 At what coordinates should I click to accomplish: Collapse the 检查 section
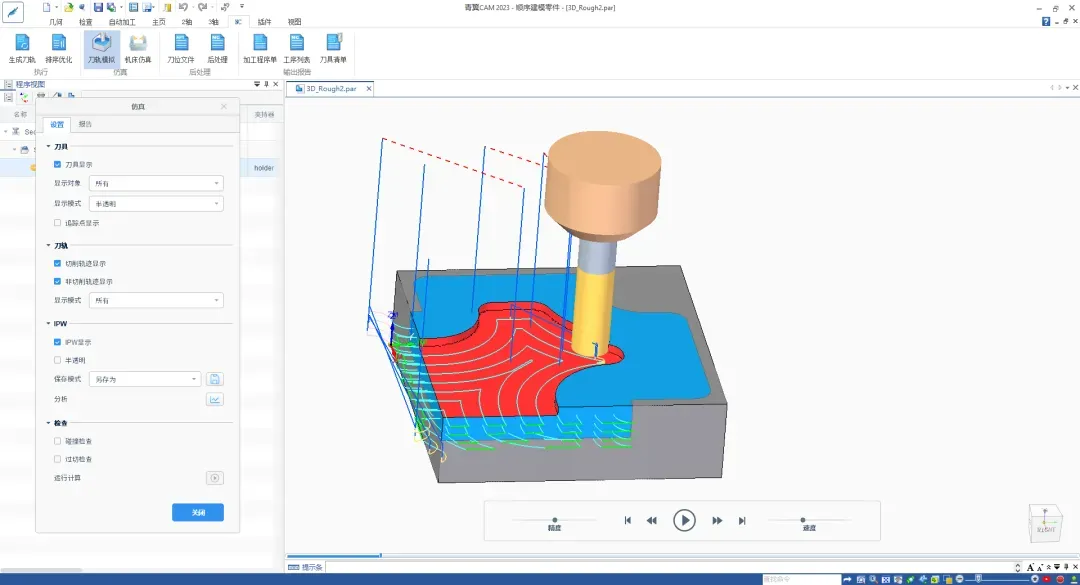pyautogui.click(x=48, y=423)
